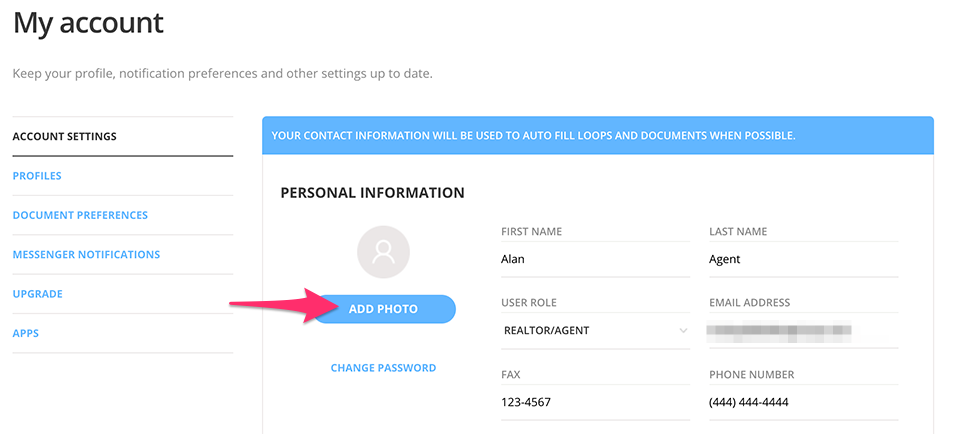Viewport: 960px width, 434px height.
Task: Navigate to the Apps section
Action: click(26, 333)
